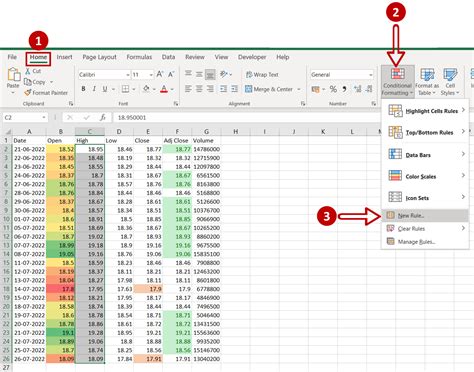Open Data Bars menu entry
474x372 pixels.
(425, 155)
